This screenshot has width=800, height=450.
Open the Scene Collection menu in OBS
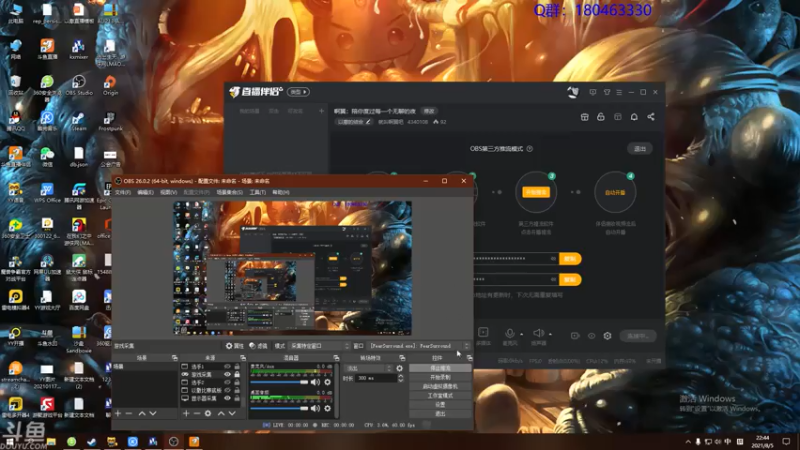click(230, 192)
